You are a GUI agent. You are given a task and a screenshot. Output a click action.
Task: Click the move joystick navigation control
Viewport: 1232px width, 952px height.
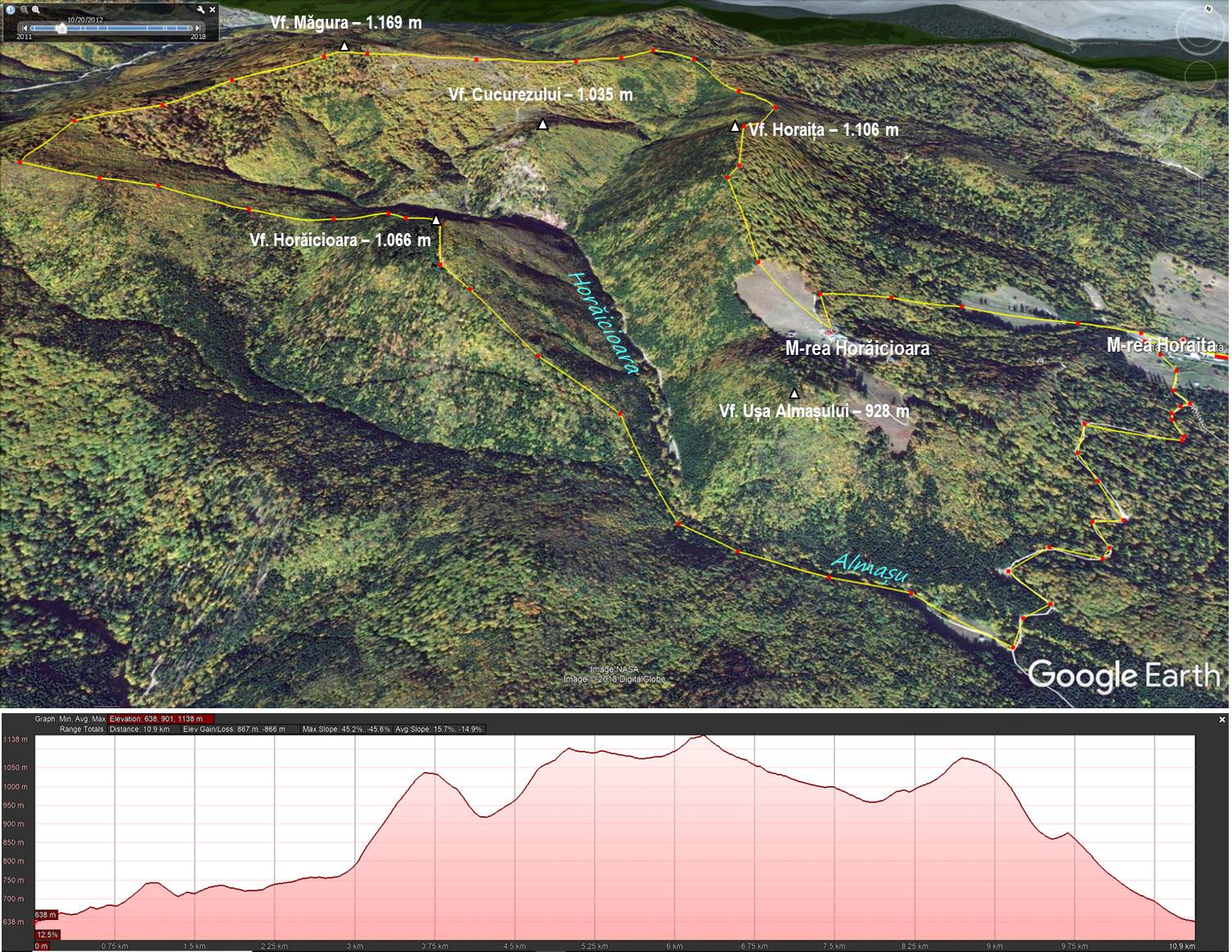(x=1202, y=75)
